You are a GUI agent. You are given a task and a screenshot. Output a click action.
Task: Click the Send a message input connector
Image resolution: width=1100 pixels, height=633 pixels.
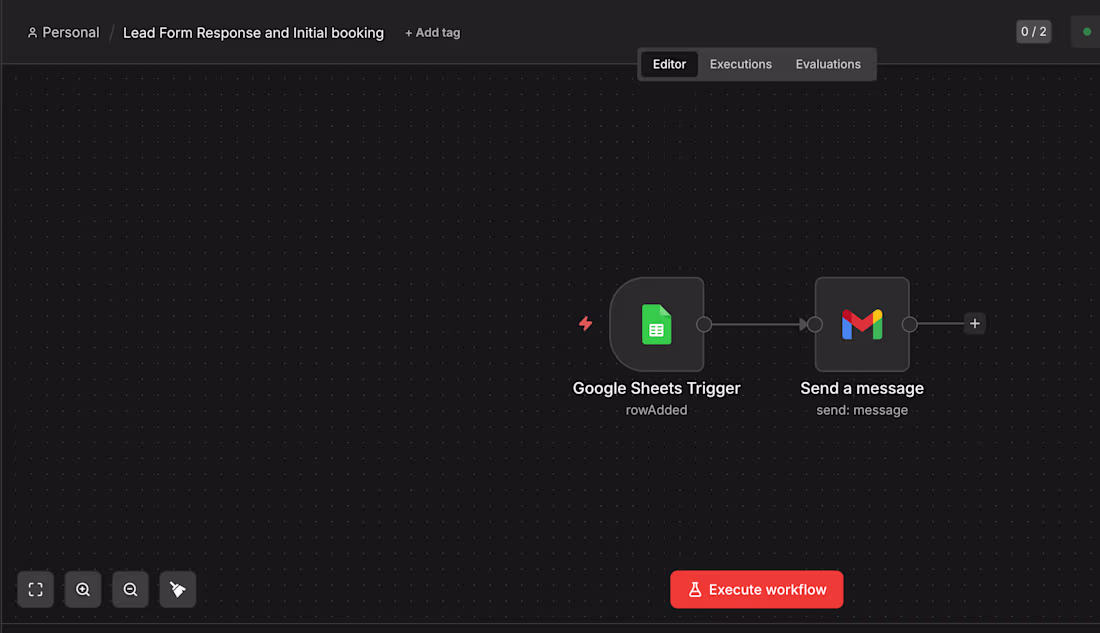point(815,324)
